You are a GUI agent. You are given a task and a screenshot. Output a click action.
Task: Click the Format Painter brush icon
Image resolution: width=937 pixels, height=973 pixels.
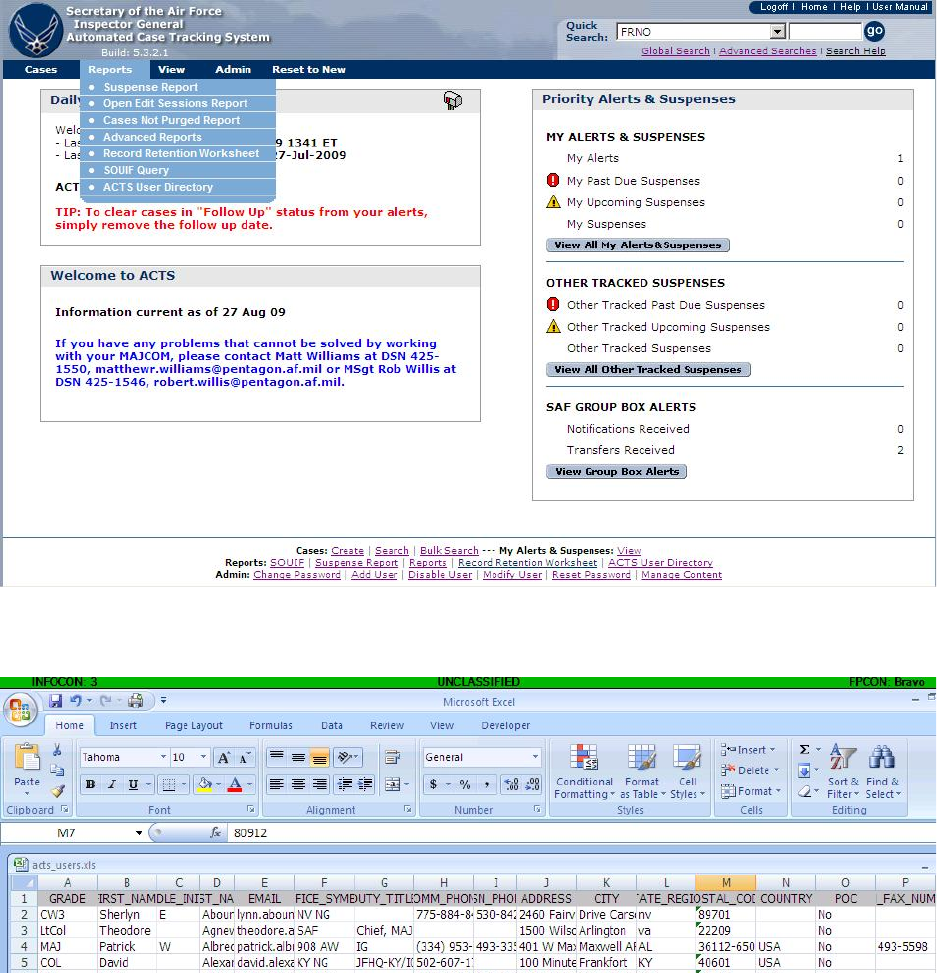pyautogui.click(x=57, y=791)
